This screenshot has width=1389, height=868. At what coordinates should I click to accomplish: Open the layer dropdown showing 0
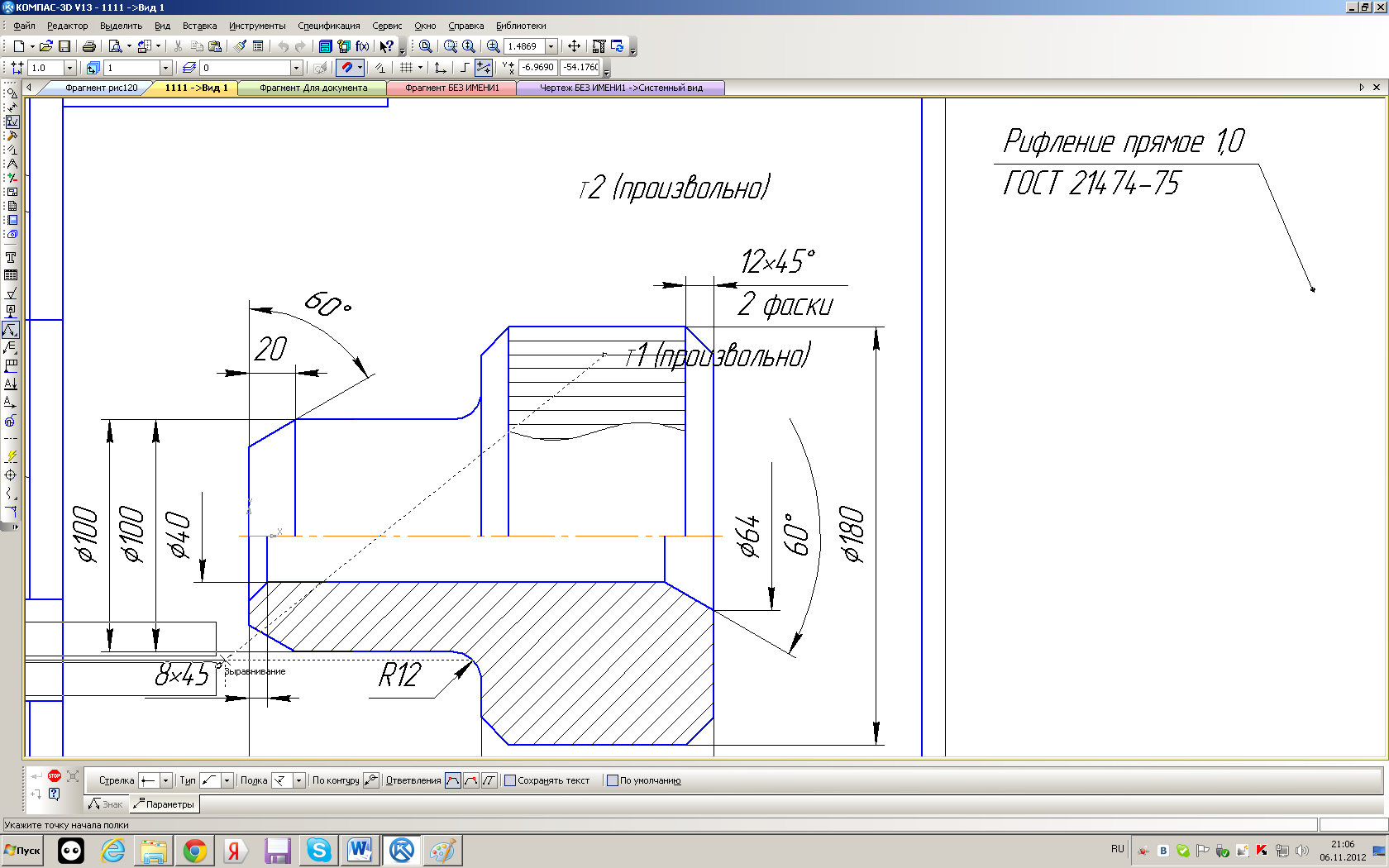tap(297, 68)
